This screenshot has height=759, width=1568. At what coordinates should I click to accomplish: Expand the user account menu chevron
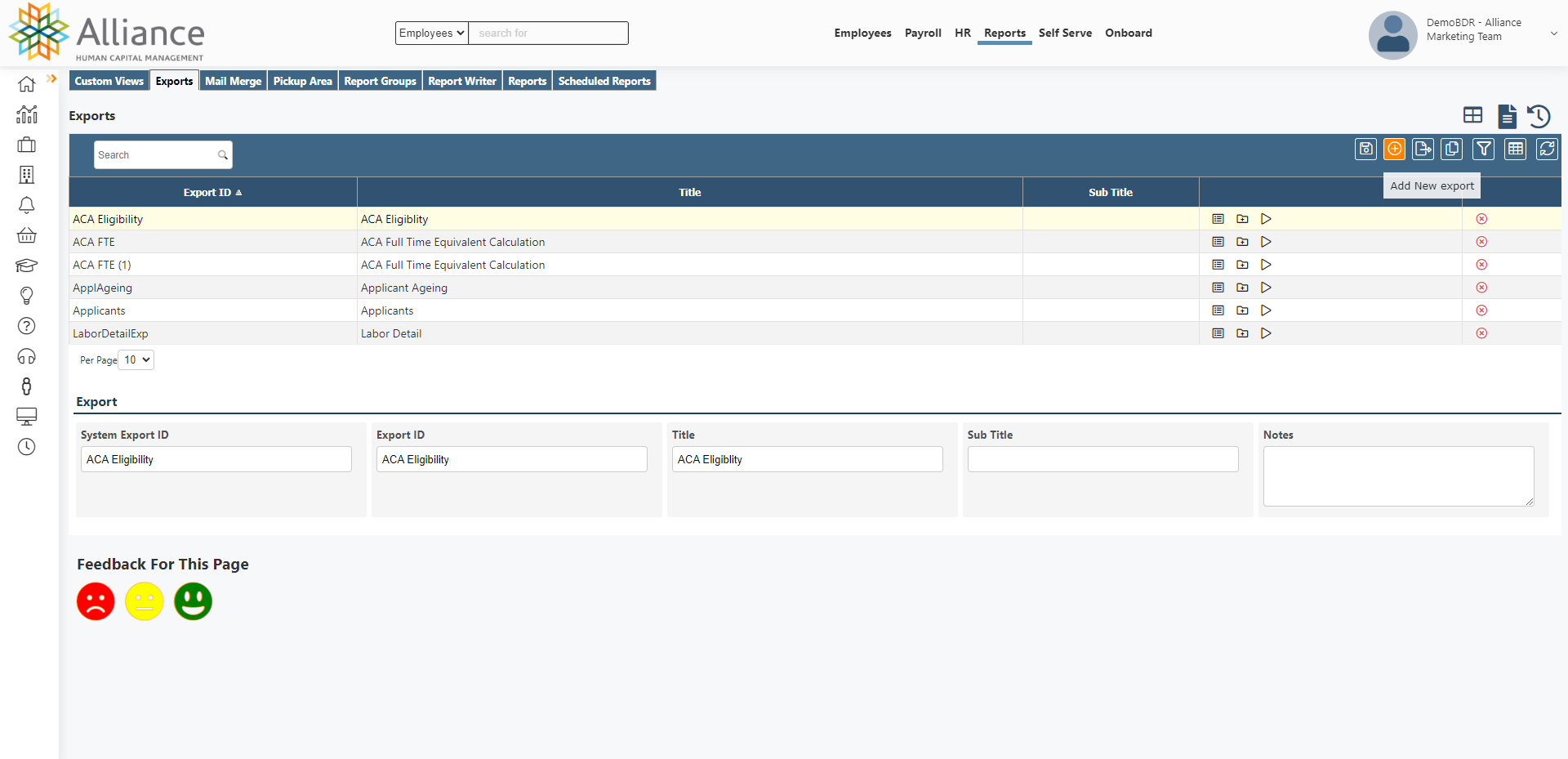(1554, 33)
